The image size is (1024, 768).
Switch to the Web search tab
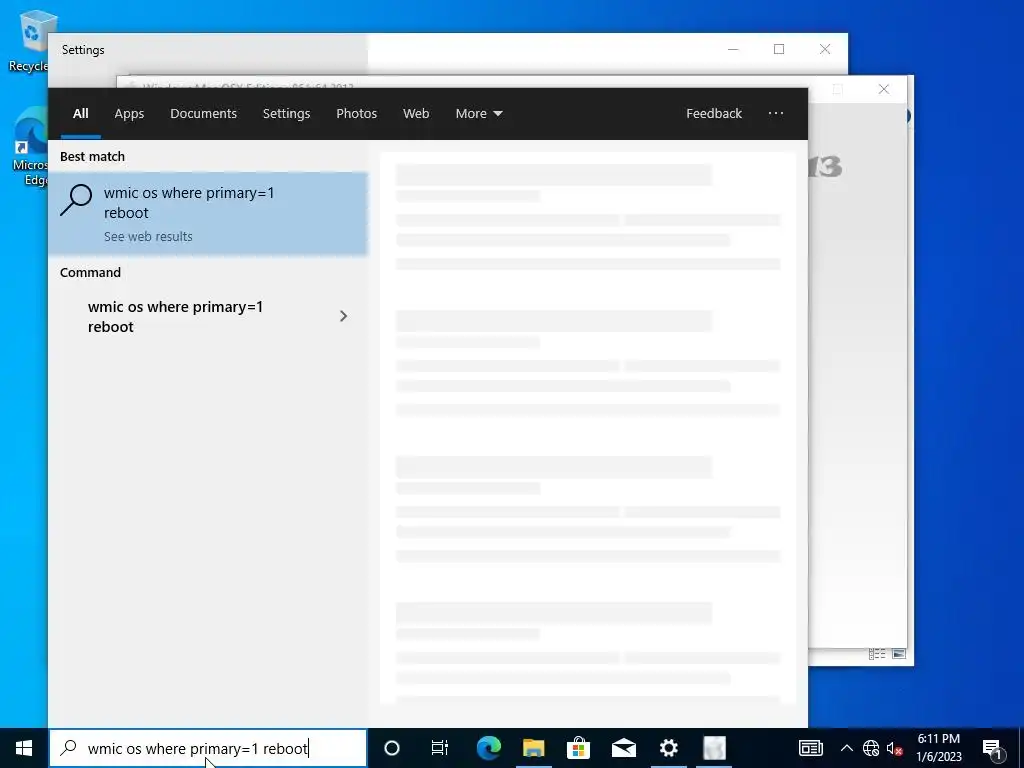coord(416,114)
